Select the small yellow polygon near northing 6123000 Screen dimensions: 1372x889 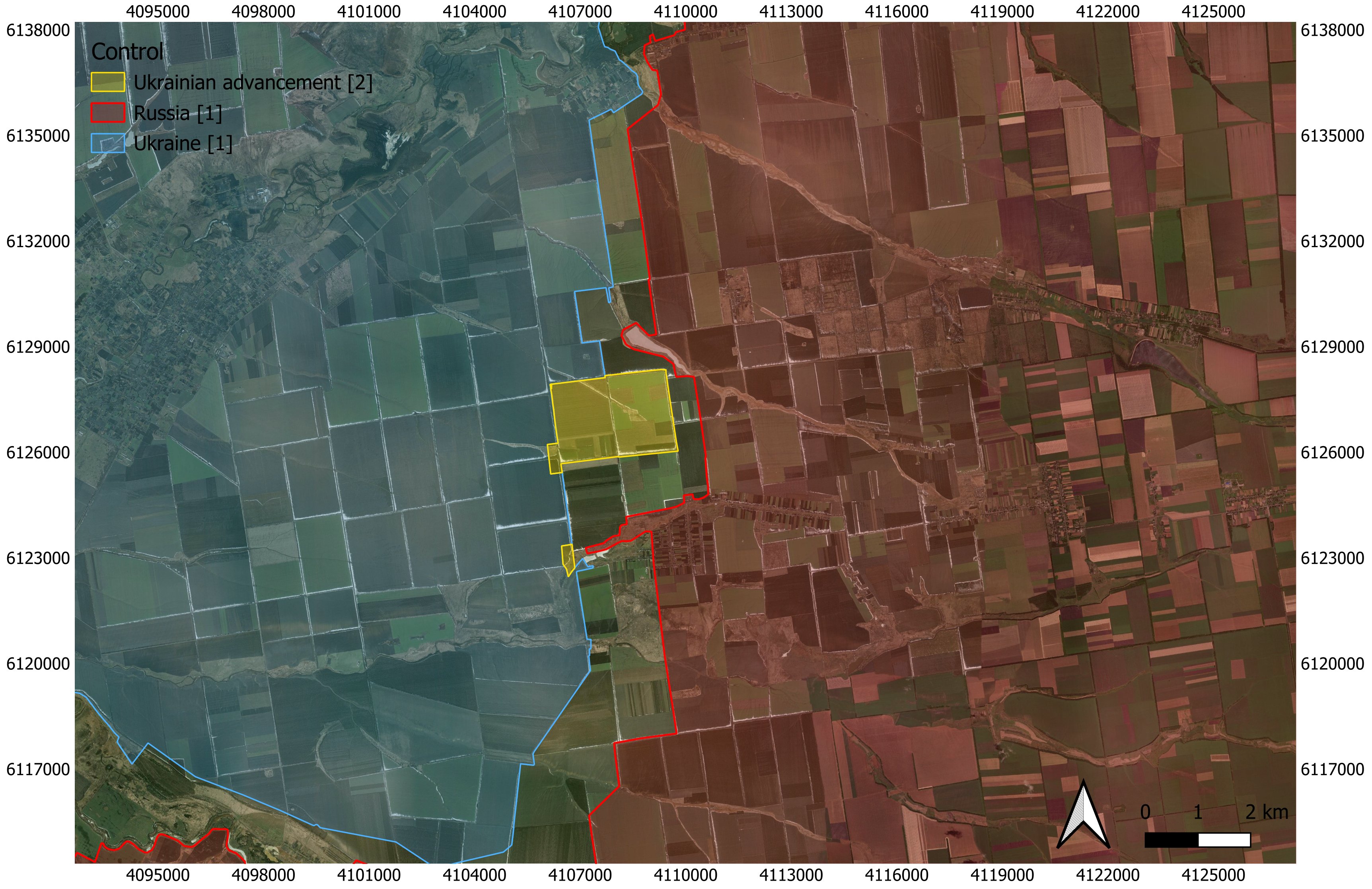pos(567,558)
